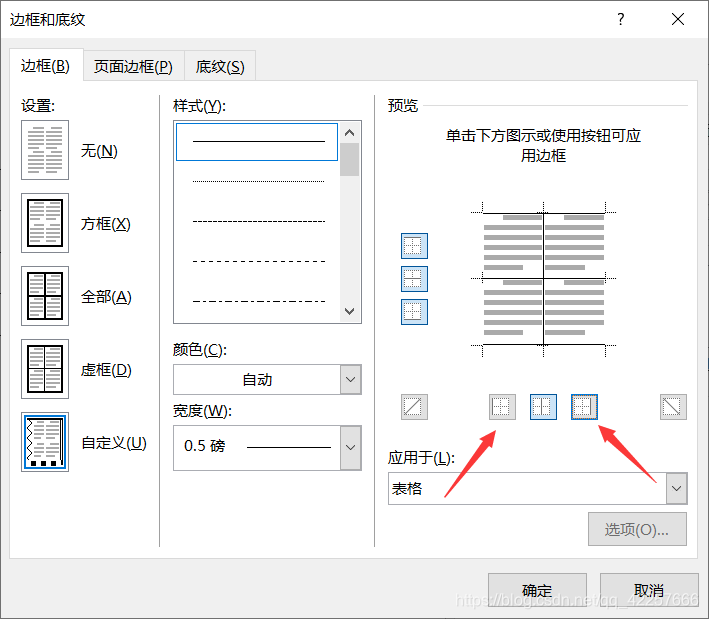
Task: Click the help question mark button
Action: tap(621, 19)
